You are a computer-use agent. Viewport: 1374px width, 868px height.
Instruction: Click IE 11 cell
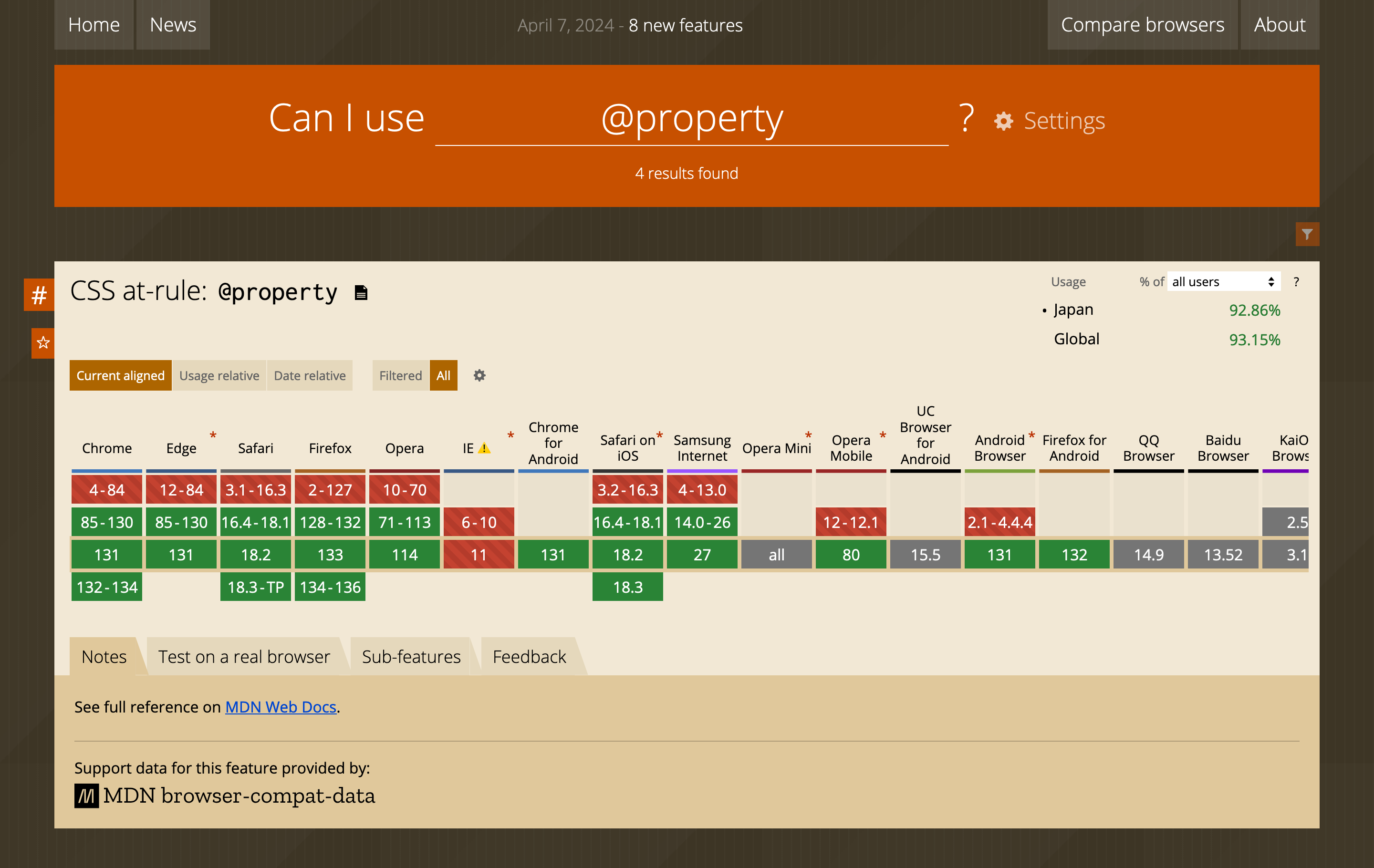click(x=479, y=554)
